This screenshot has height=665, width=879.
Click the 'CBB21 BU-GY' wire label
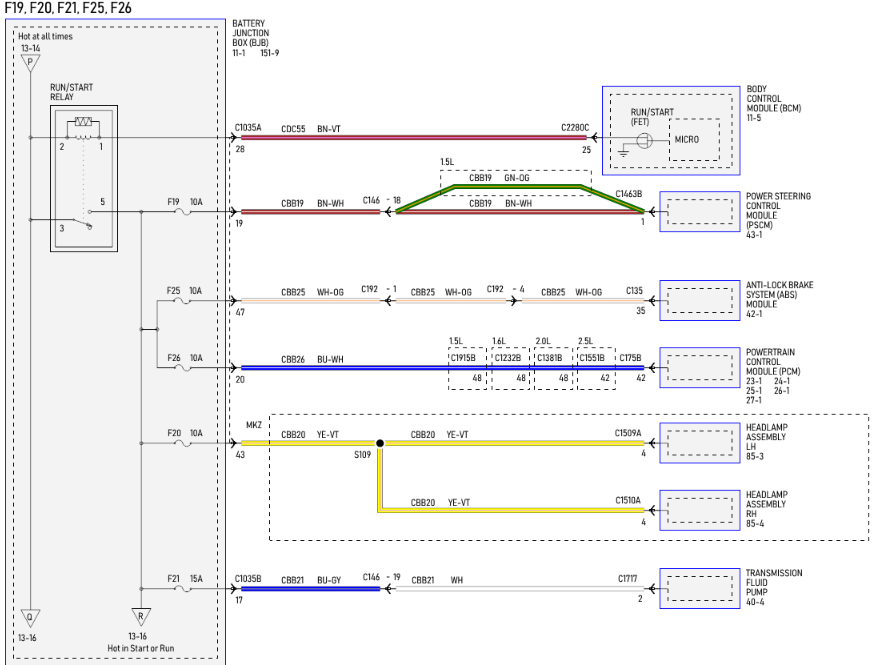311,580
